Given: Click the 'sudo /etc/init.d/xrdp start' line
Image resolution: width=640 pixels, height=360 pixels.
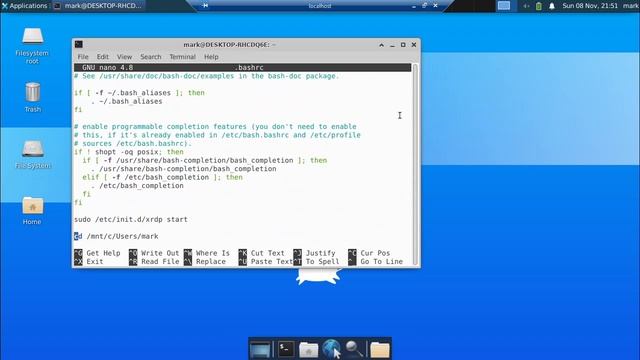Looking at the screenshot, I should pyautogui.click(x=131, y=219).
